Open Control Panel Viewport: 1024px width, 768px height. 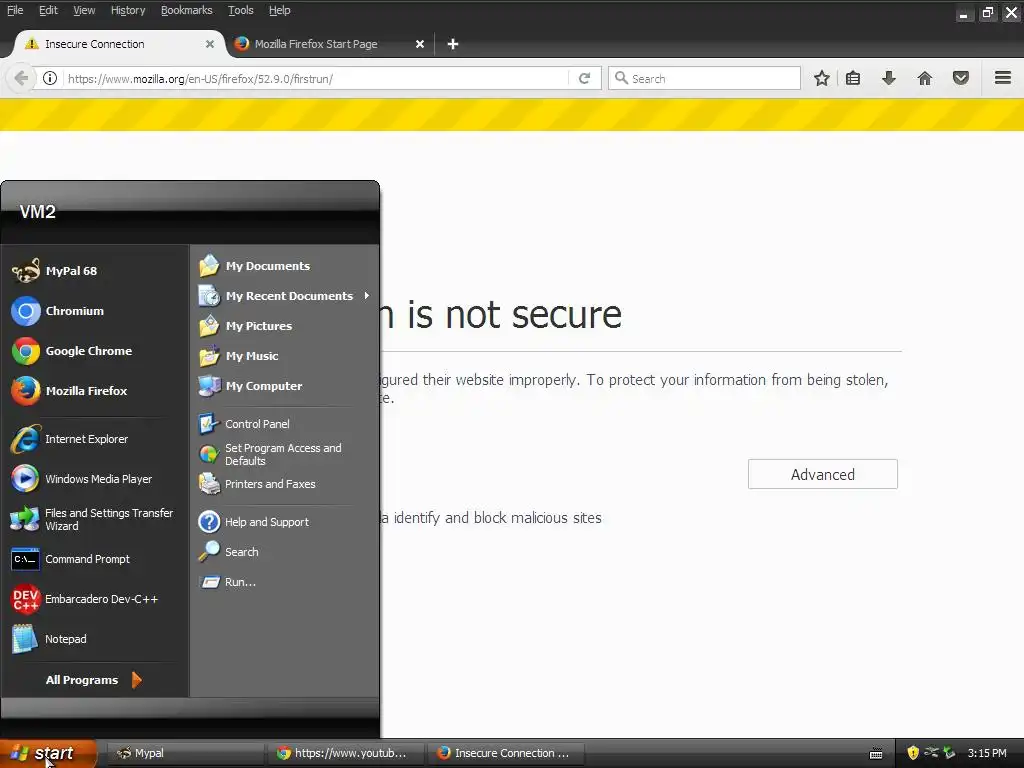(x=285, y=424)
